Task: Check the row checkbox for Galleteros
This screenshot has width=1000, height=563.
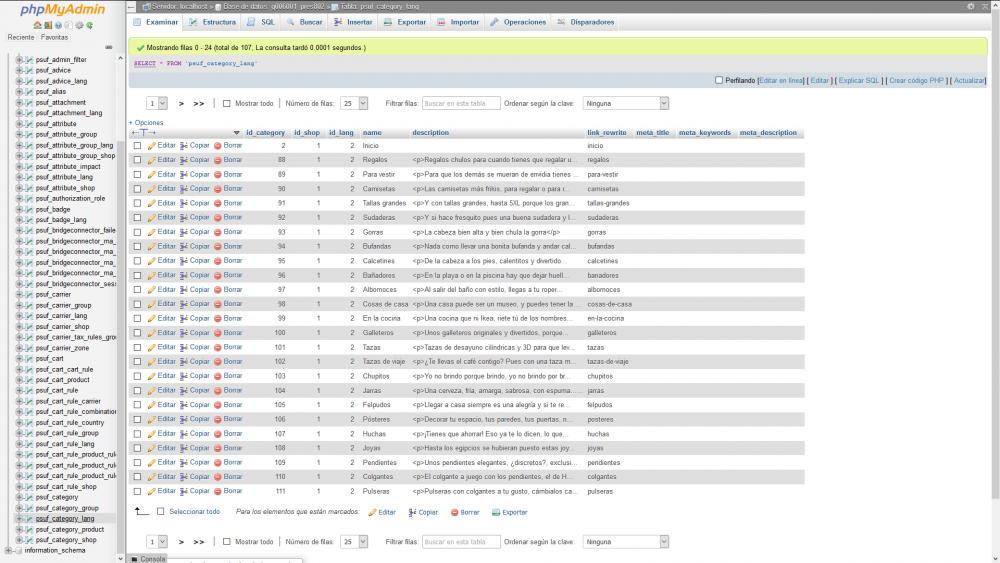Action: tap(137, 333)
